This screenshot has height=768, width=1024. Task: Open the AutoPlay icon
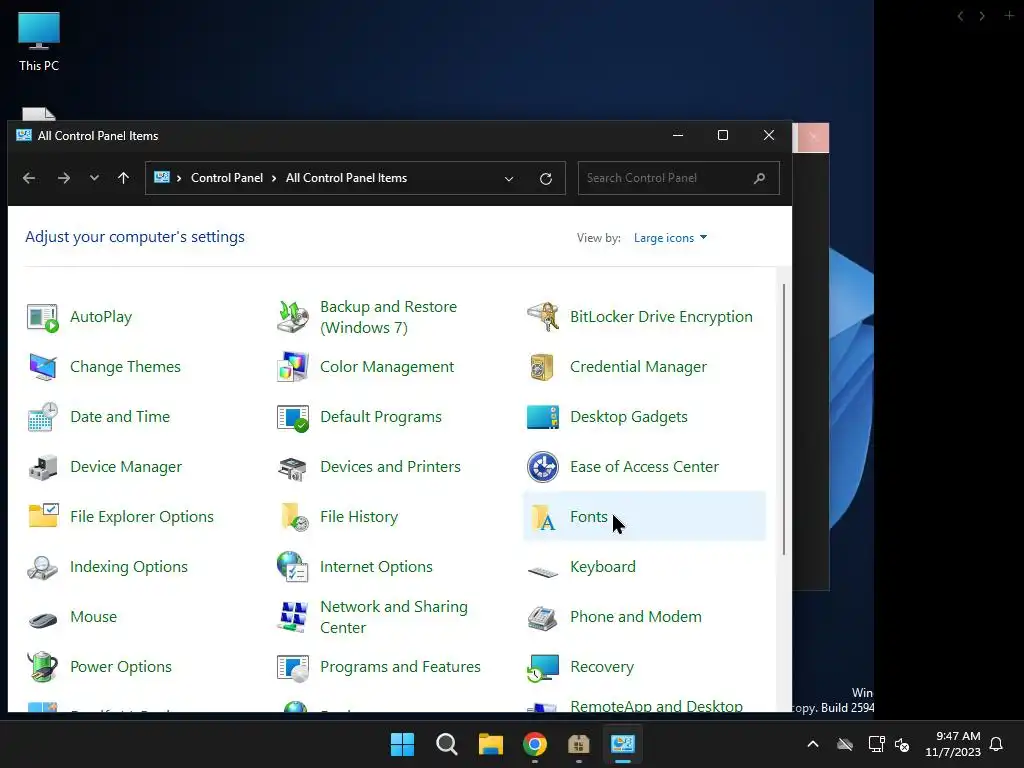click(x=42, y=317)
